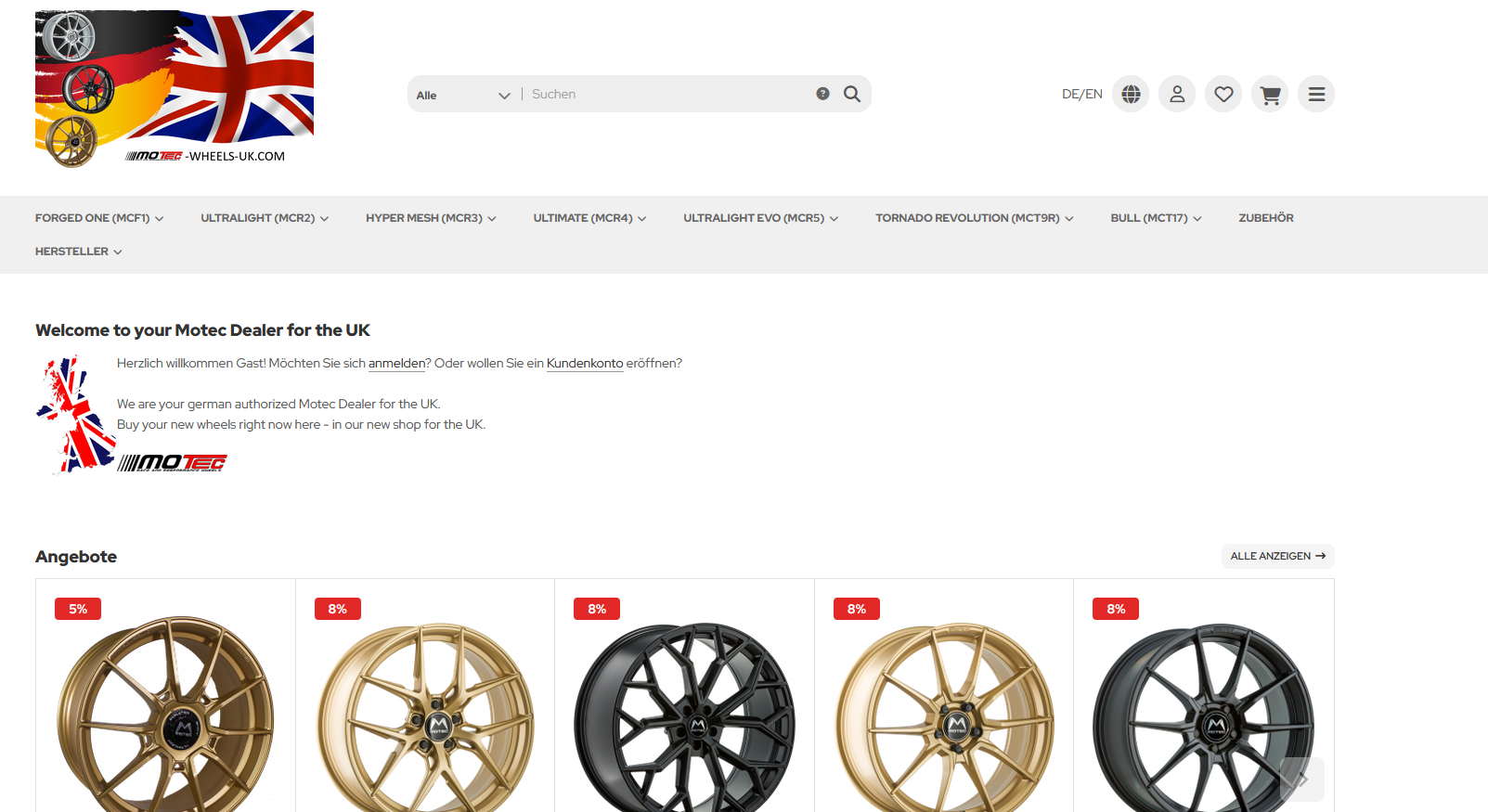1488x812 pixels.
Task: Click the Motec Wheels UK logo
Action: 175,89
